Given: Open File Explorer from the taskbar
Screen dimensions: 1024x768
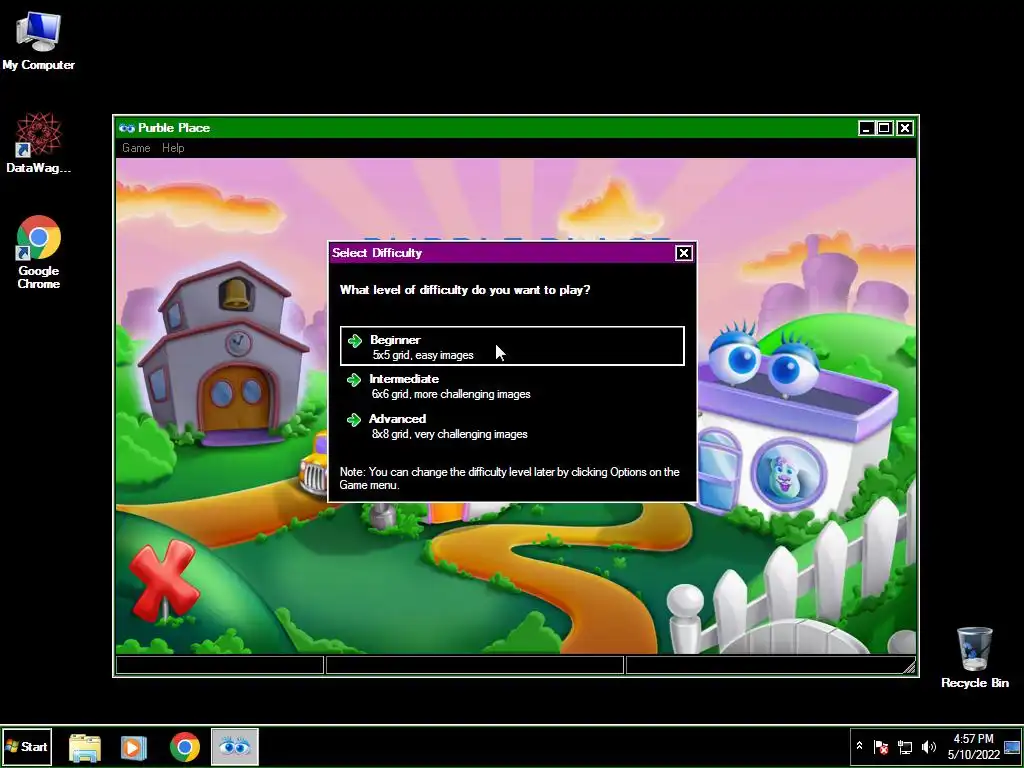Looking at the screenshot, I should point(85,747).
